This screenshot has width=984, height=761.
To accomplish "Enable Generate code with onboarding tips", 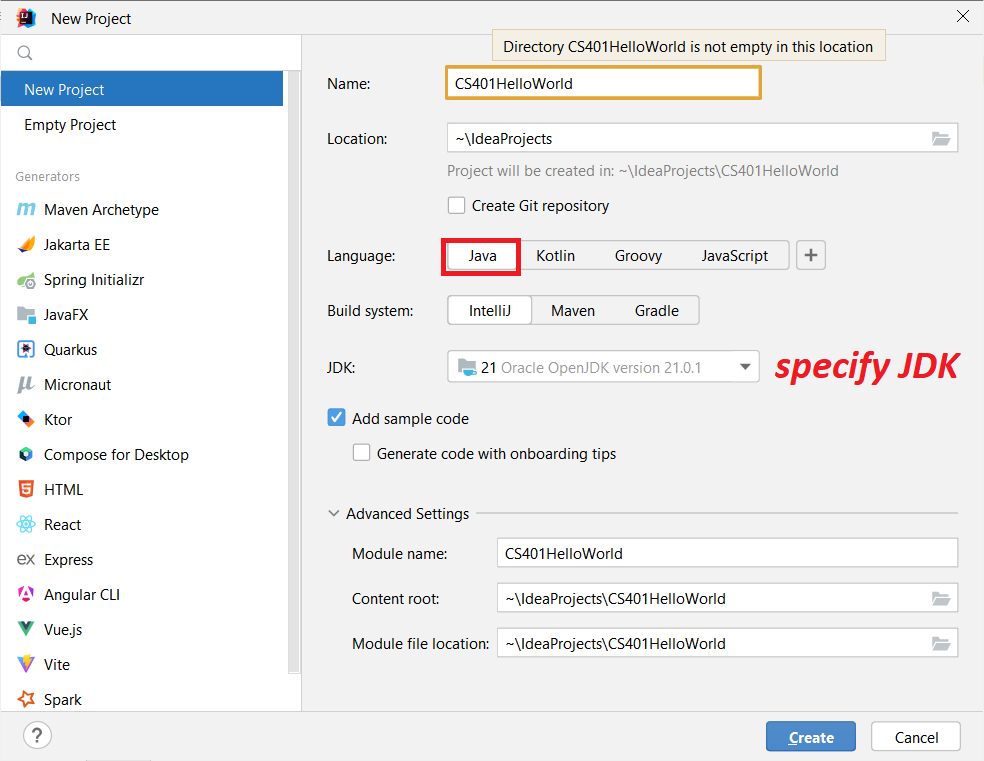I will coord(362,454).
